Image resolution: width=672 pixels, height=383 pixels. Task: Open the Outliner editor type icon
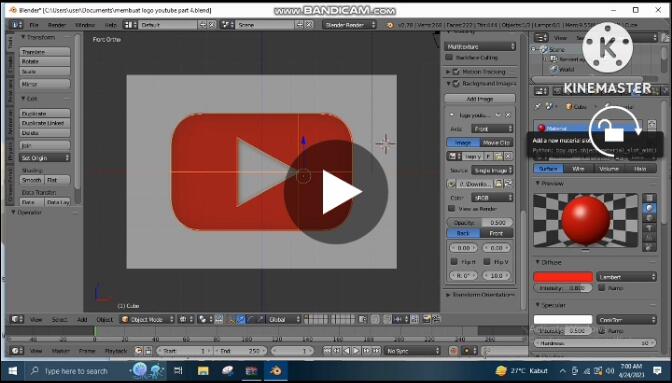(541, 38)
